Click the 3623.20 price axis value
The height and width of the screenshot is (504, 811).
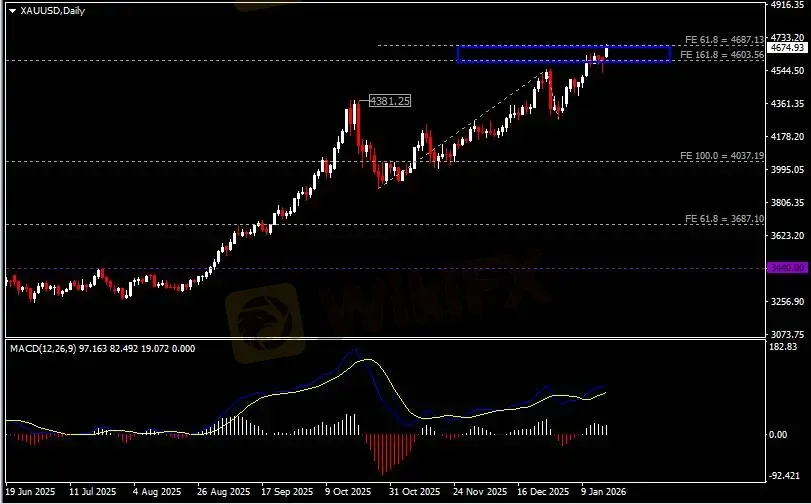787,235
